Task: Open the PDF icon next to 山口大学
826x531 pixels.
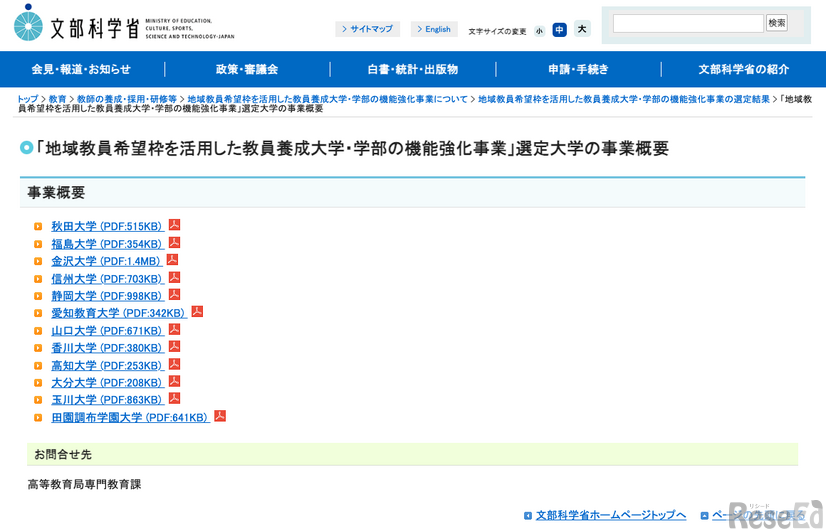Action: pos(174,329)
